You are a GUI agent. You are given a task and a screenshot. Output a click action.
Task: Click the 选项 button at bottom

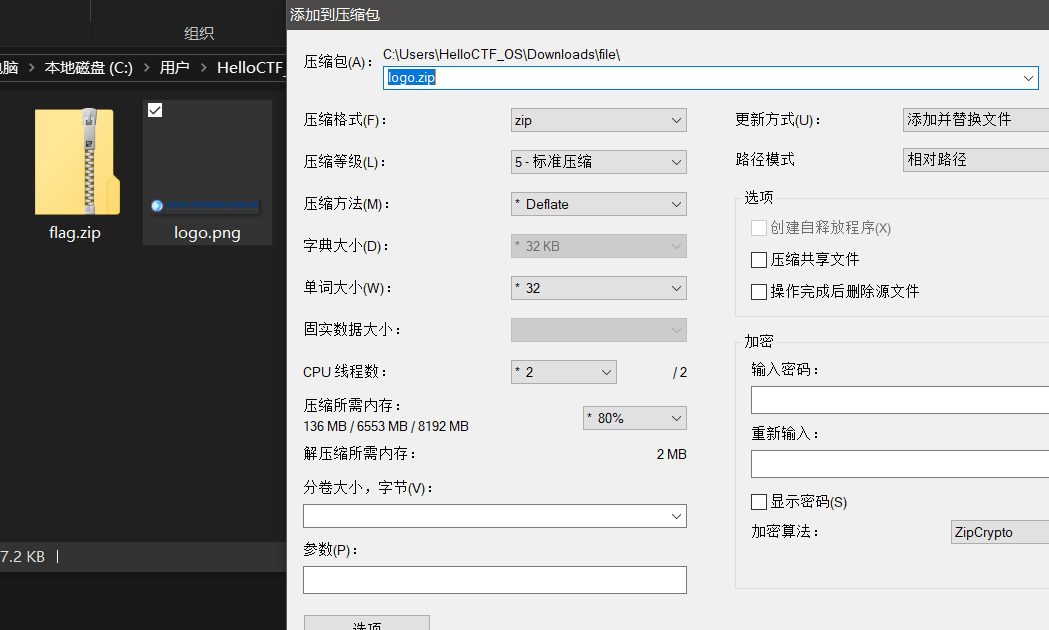(367, 623)
